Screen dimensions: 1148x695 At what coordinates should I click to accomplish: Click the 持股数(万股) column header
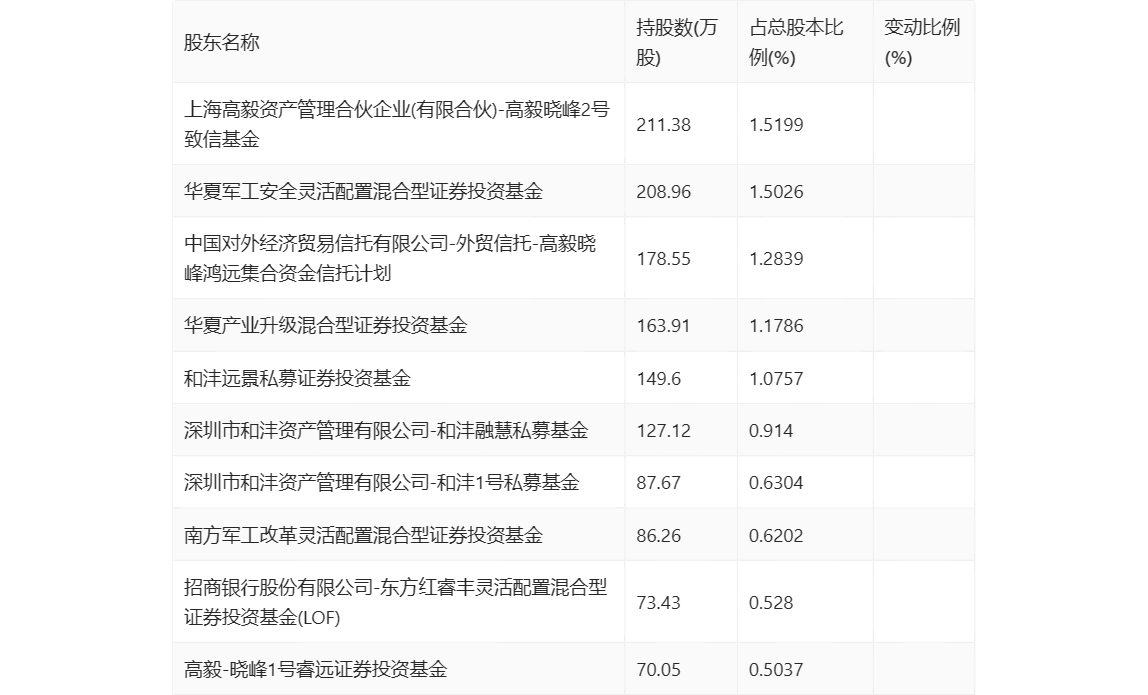[676, 42]
